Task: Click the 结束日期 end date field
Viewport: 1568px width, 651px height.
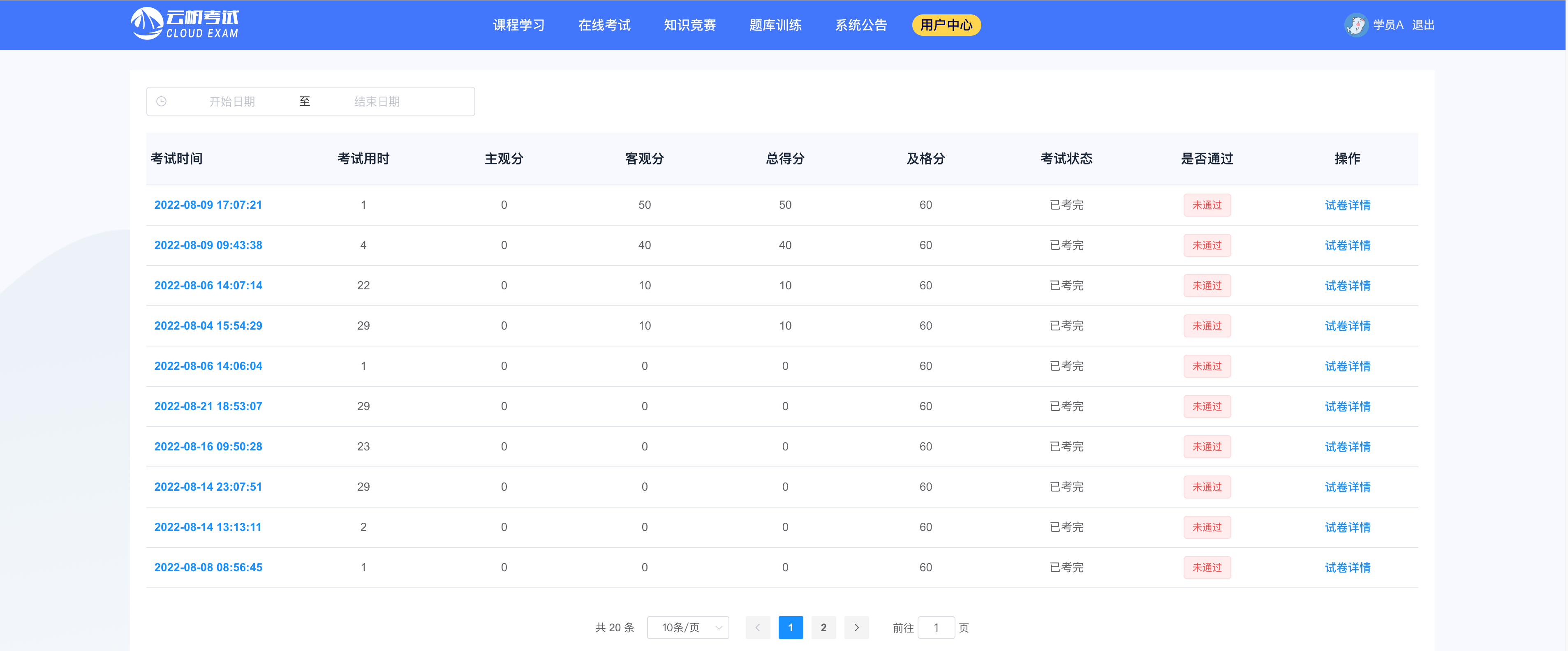Action: click(377, 102)
